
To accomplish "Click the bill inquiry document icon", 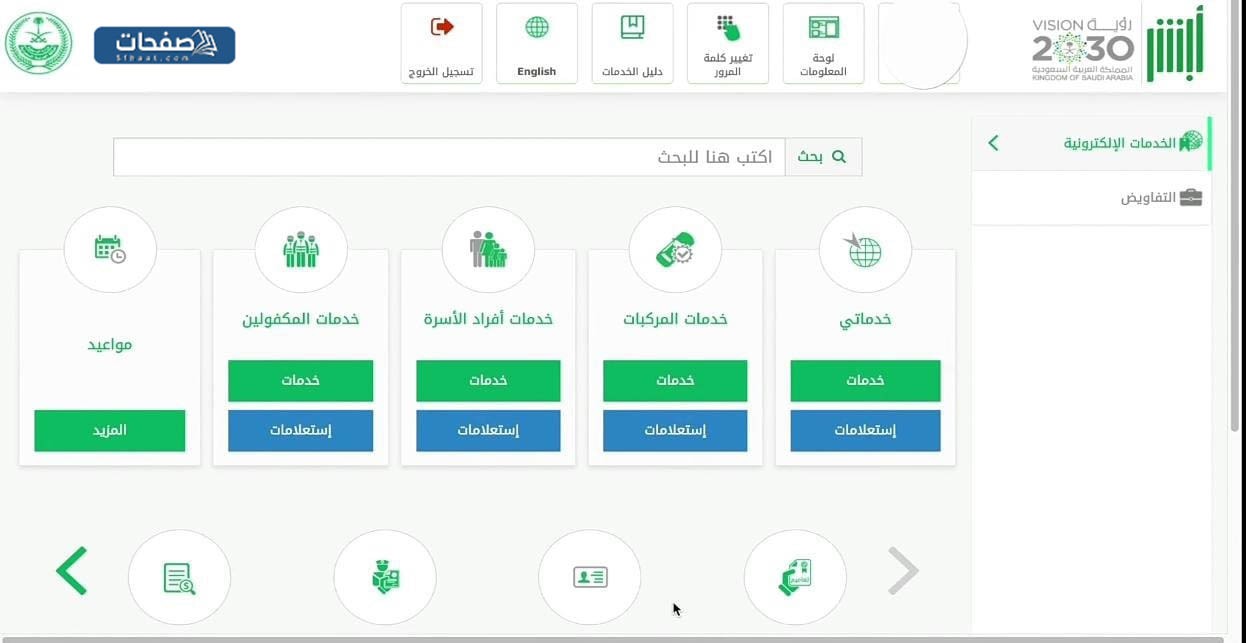I will click(179, 578).
